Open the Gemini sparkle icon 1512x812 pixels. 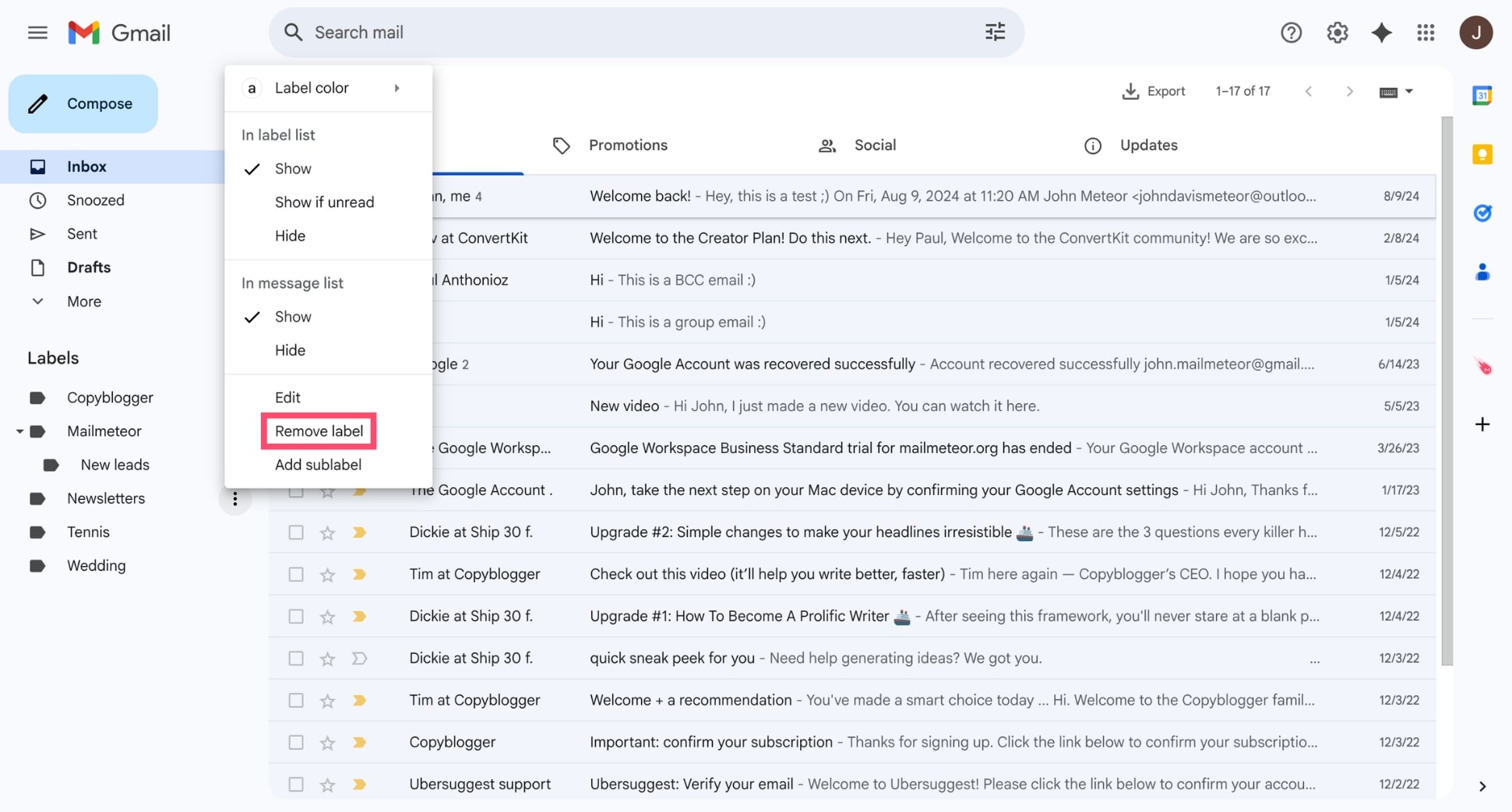pyautogui.click(x=1381, y=33)
